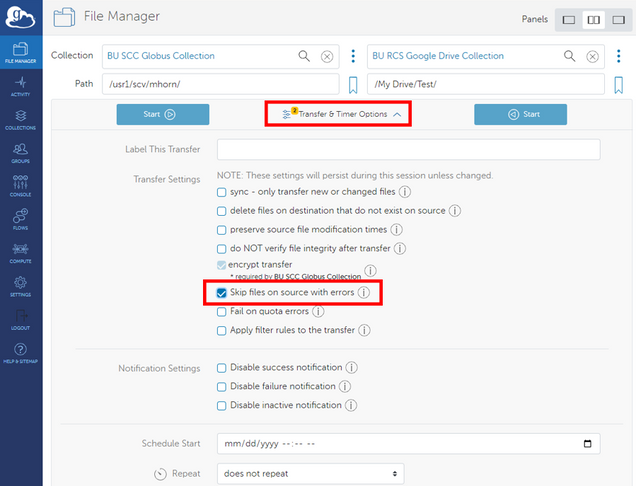Screen dimensions: 636x486
Task: Open File Manager in sidebar
Action: coord(21,52)
